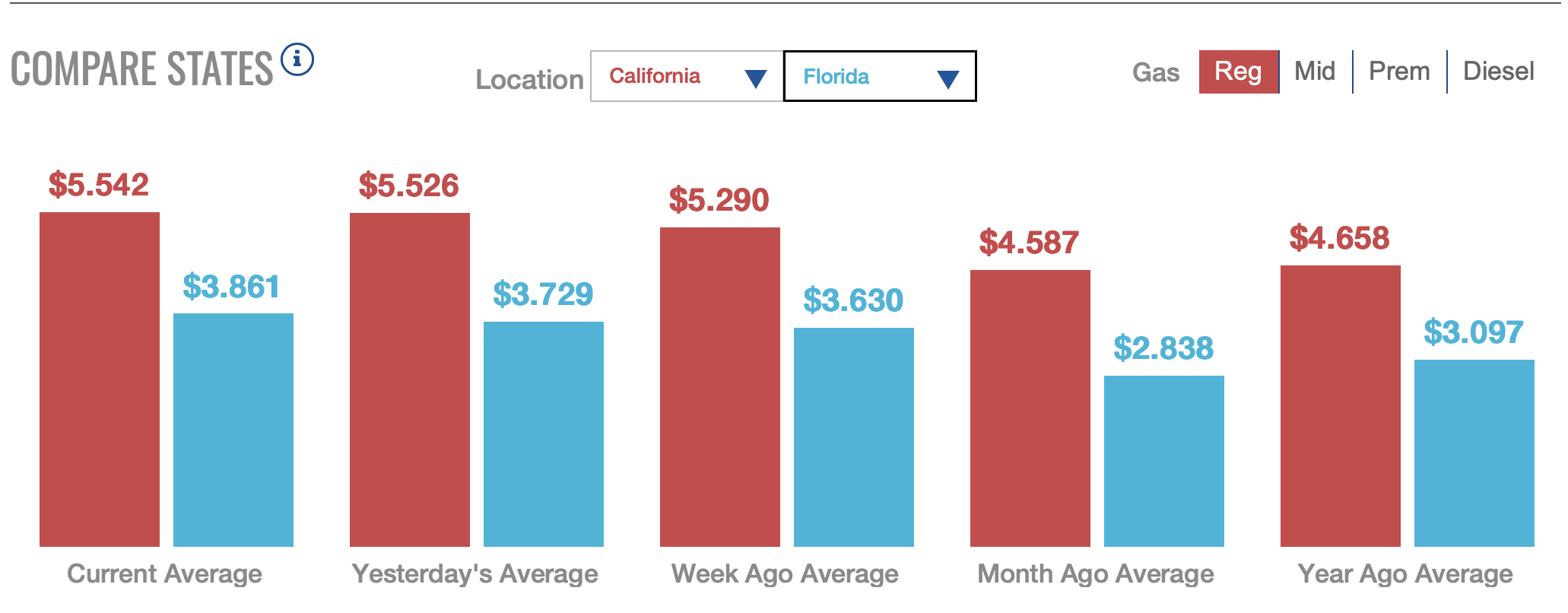Viewport: 1568px width, 613px height.
Task: Switch to the Prem gas type
Action: (x=1399, y=71)
